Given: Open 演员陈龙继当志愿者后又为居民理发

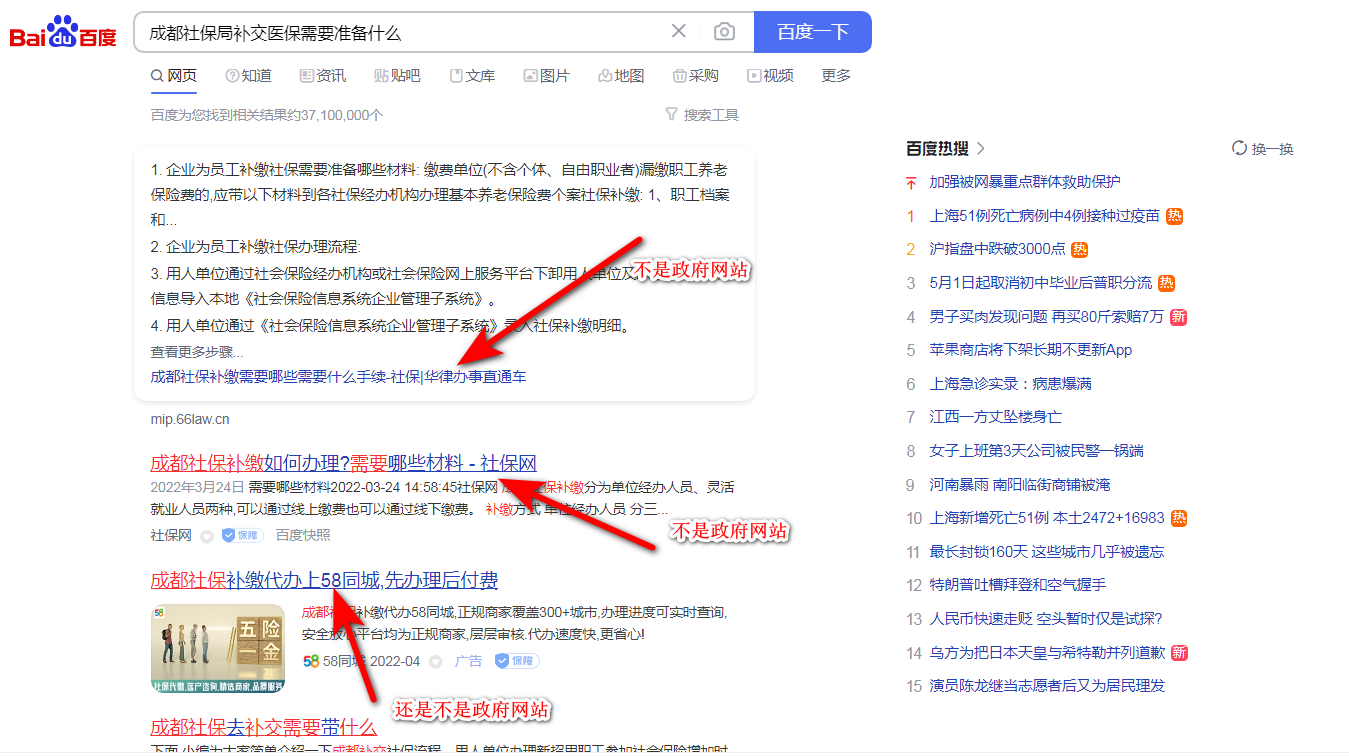Looking at the screenshot, I should point(1047,686).
